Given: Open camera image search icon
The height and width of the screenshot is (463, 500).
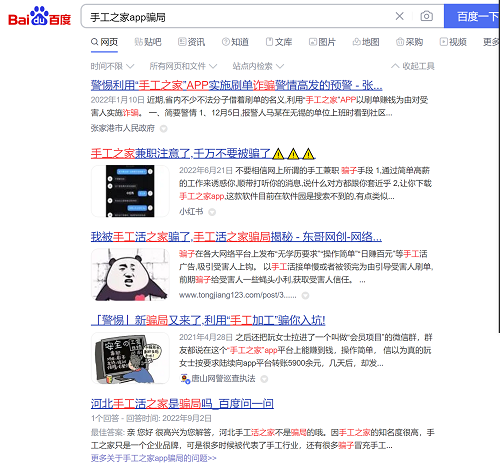Looking at the screenshot, I should [x=426, y=16].
